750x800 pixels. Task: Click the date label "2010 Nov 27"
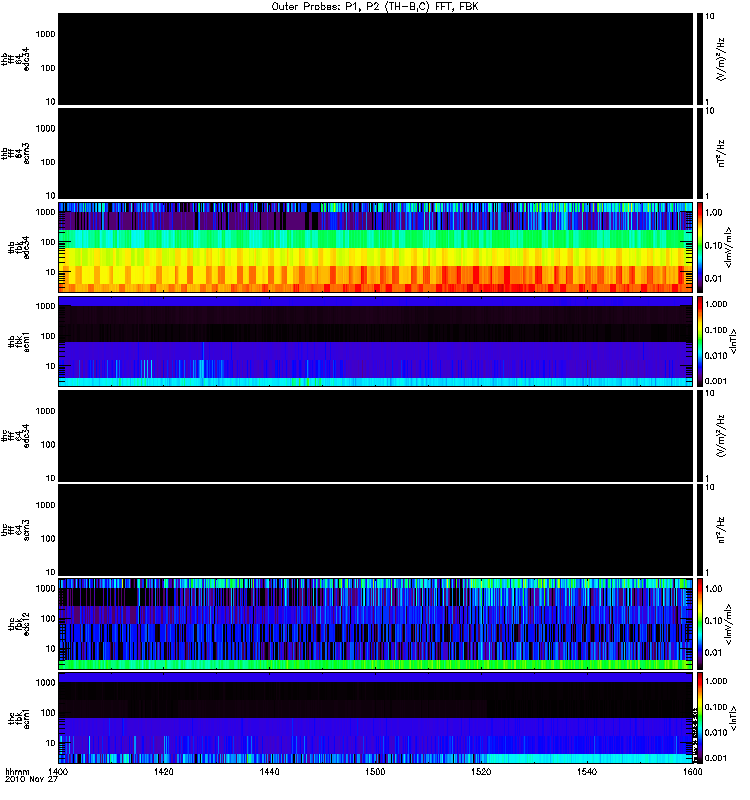pos(31,780)
